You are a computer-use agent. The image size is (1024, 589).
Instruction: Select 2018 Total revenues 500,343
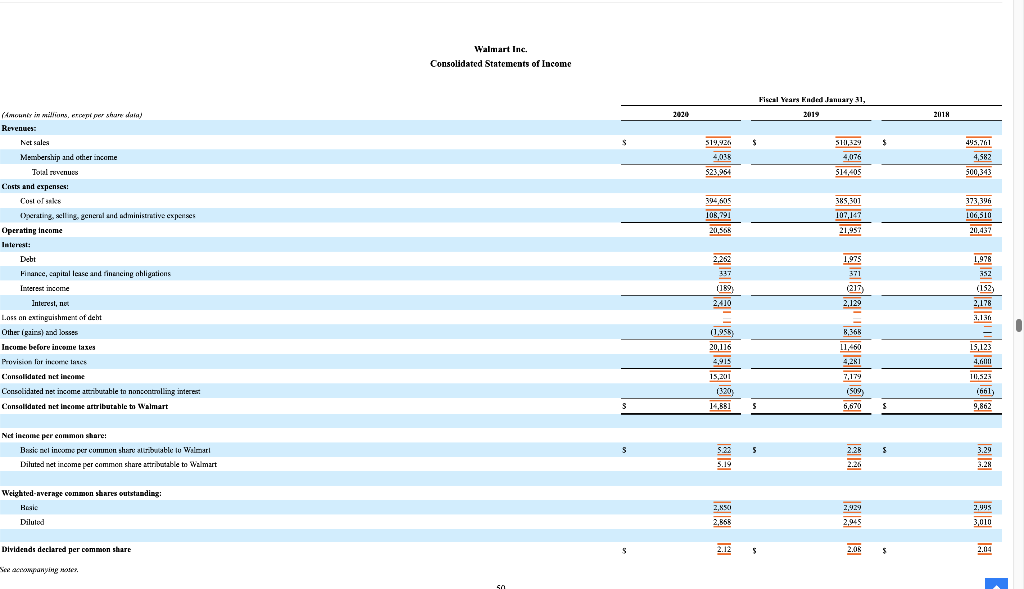coord(978,172)
